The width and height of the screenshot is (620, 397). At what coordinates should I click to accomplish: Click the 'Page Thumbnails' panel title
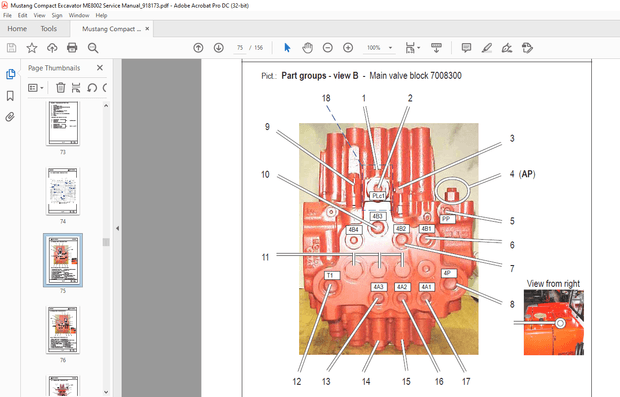[54, 68]
